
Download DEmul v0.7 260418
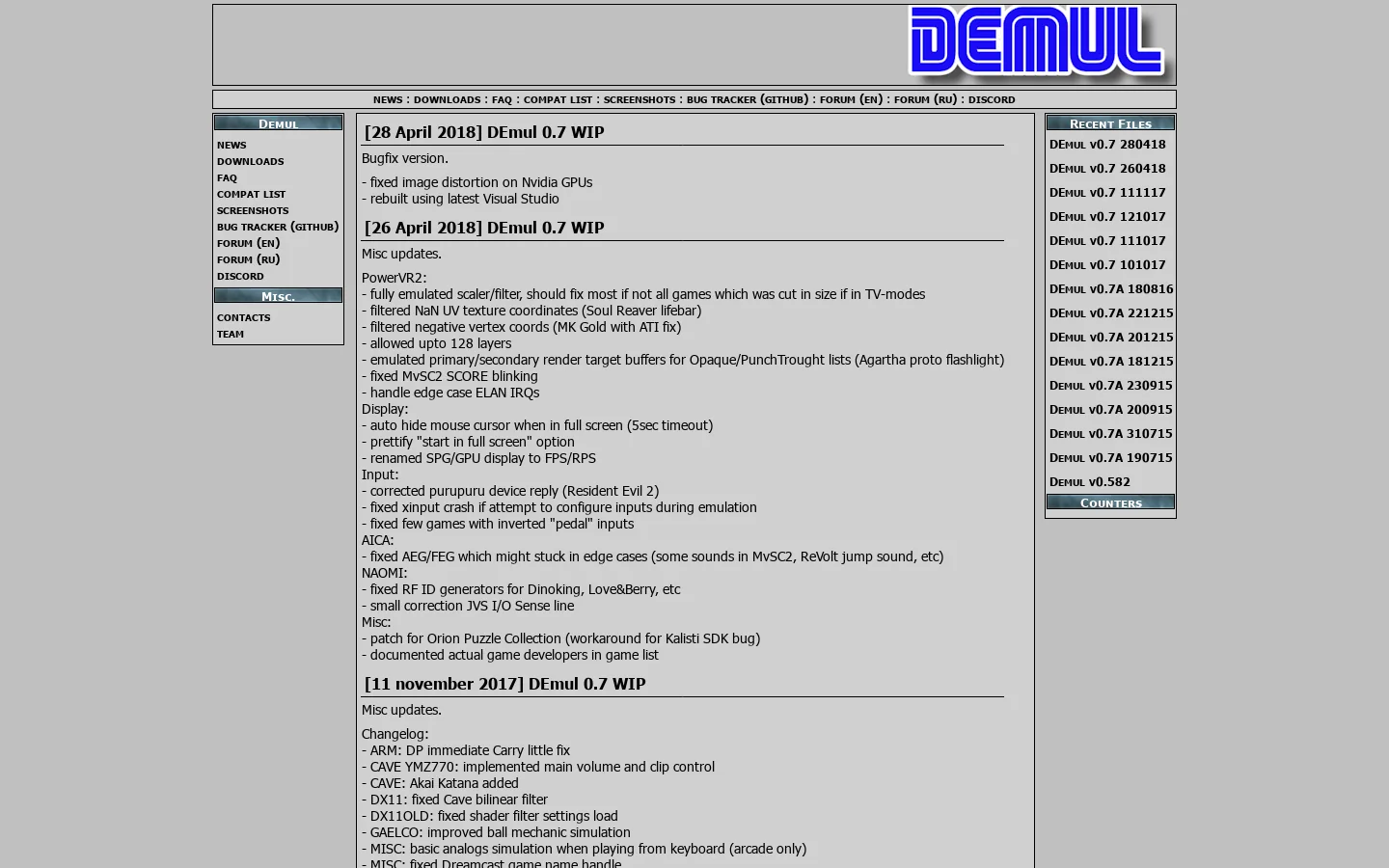1107,169
